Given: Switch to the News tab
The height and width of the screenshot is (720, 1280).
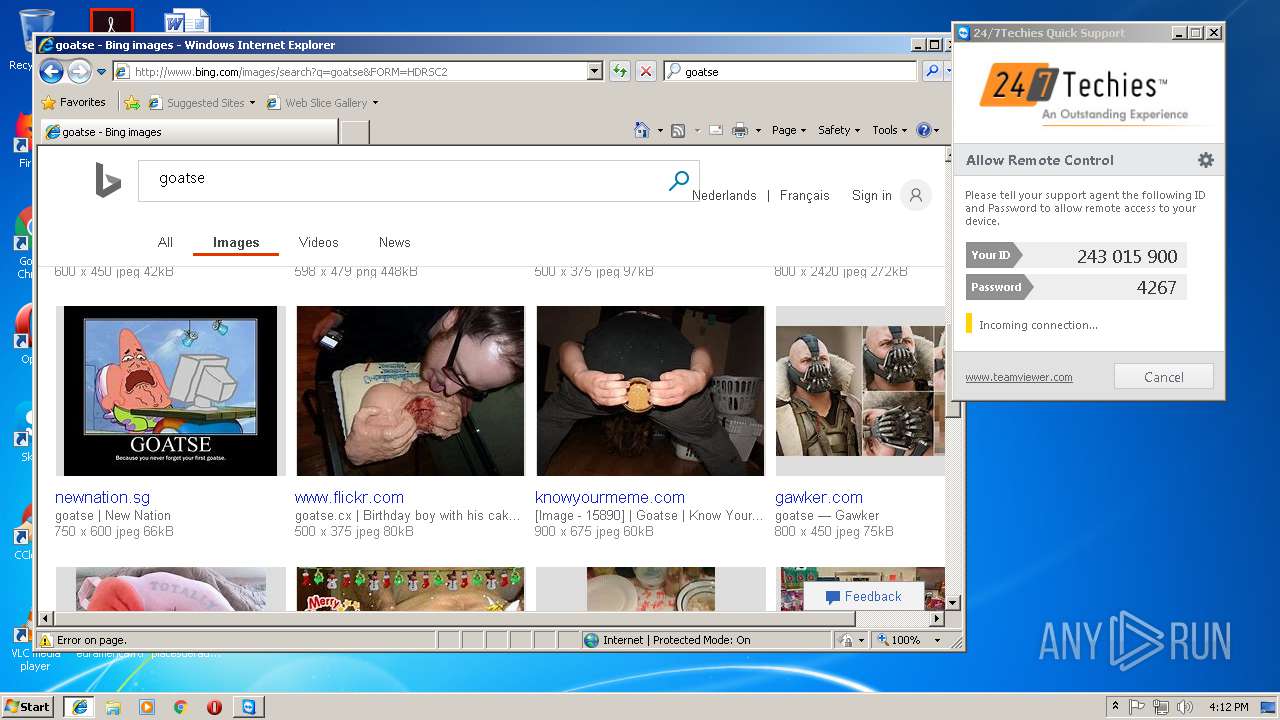Looking at the screenshot, I should point(395,242).
